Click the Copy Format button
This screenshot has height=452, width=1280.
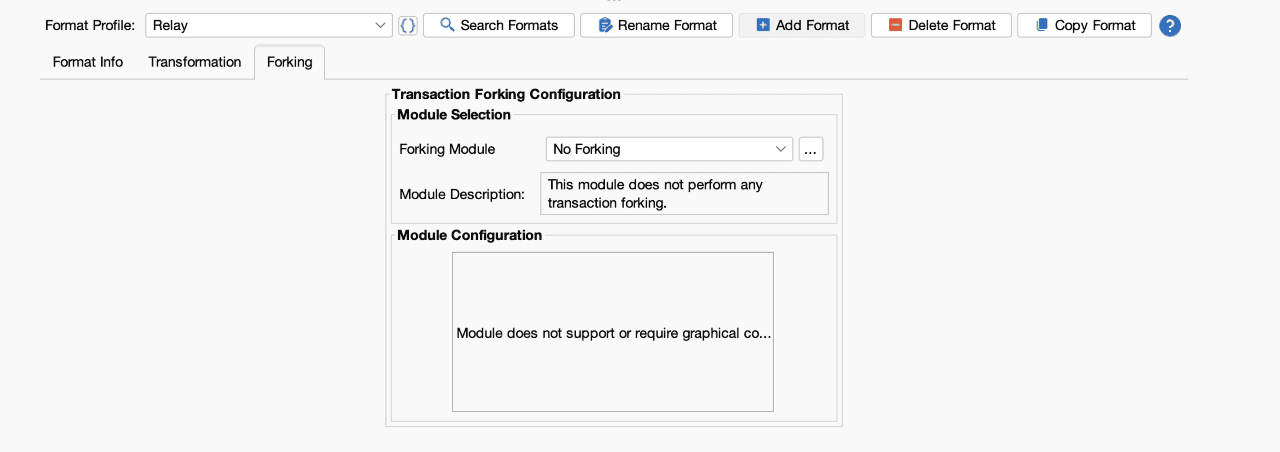[1084, 25]
